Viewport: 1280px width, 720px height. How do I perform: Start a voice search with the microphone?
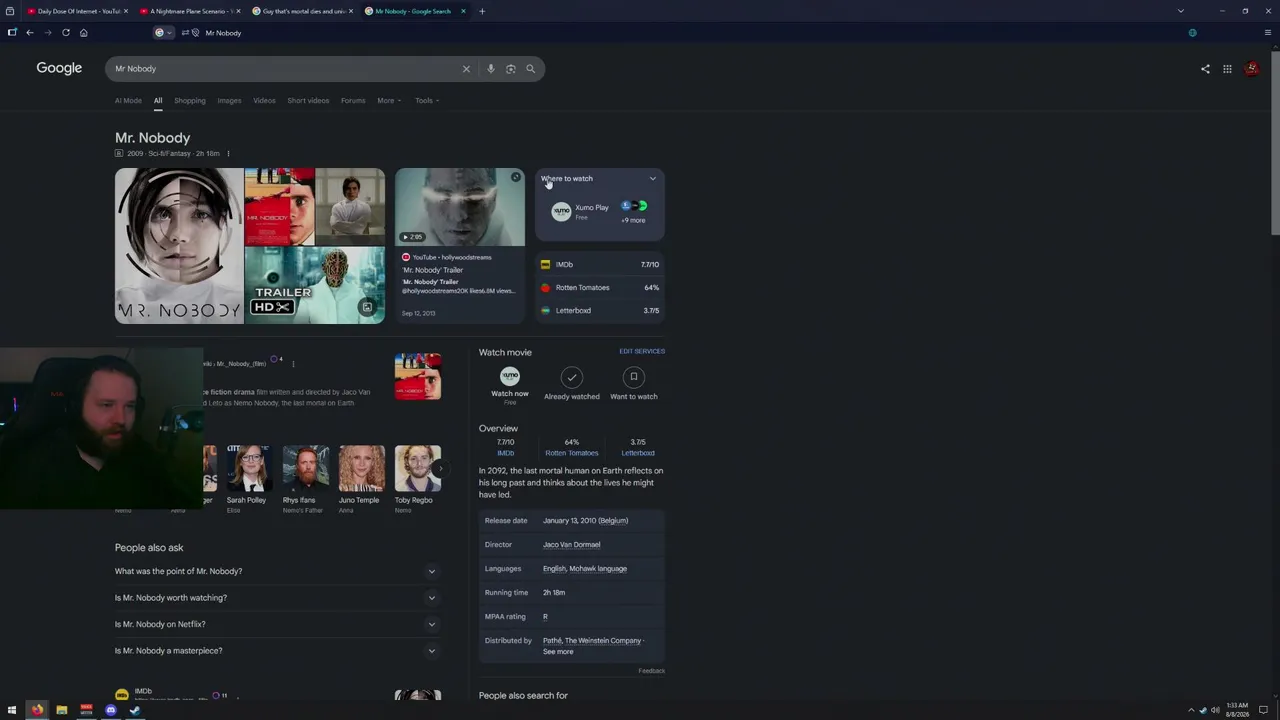click(x=491, y=69)
